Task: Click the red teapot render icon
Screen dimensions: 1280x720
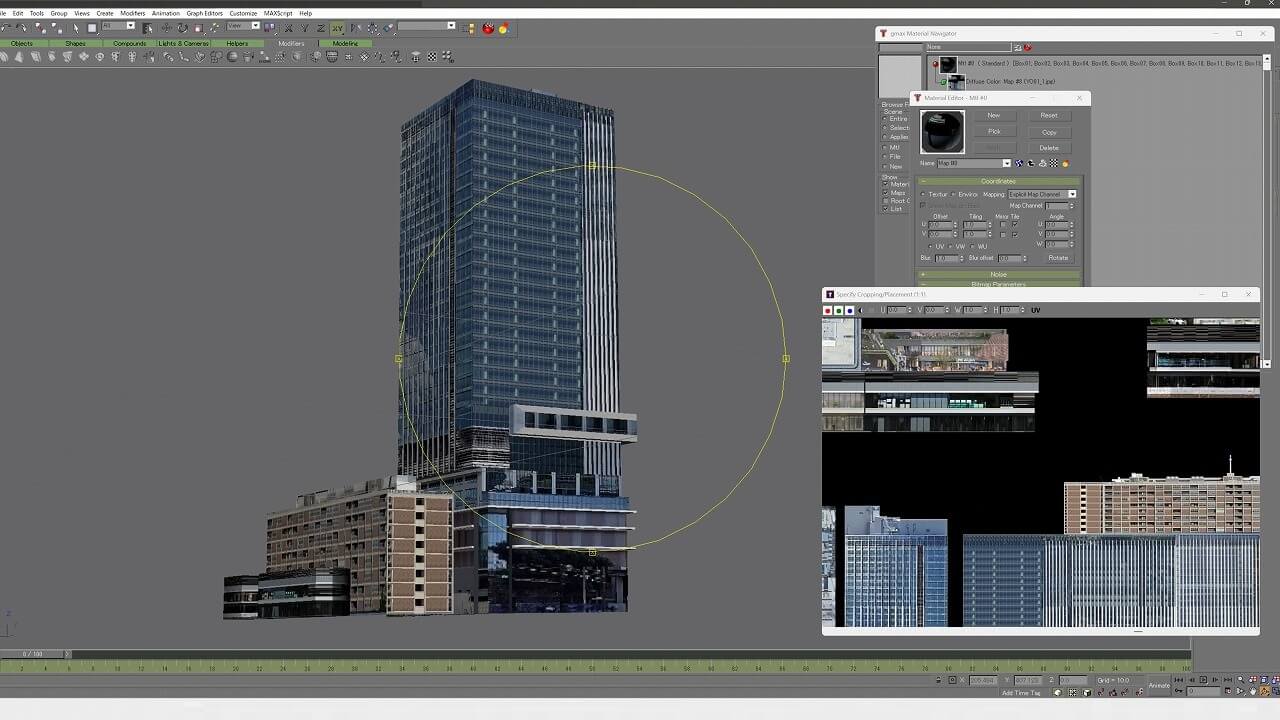Action: (488, 28)
